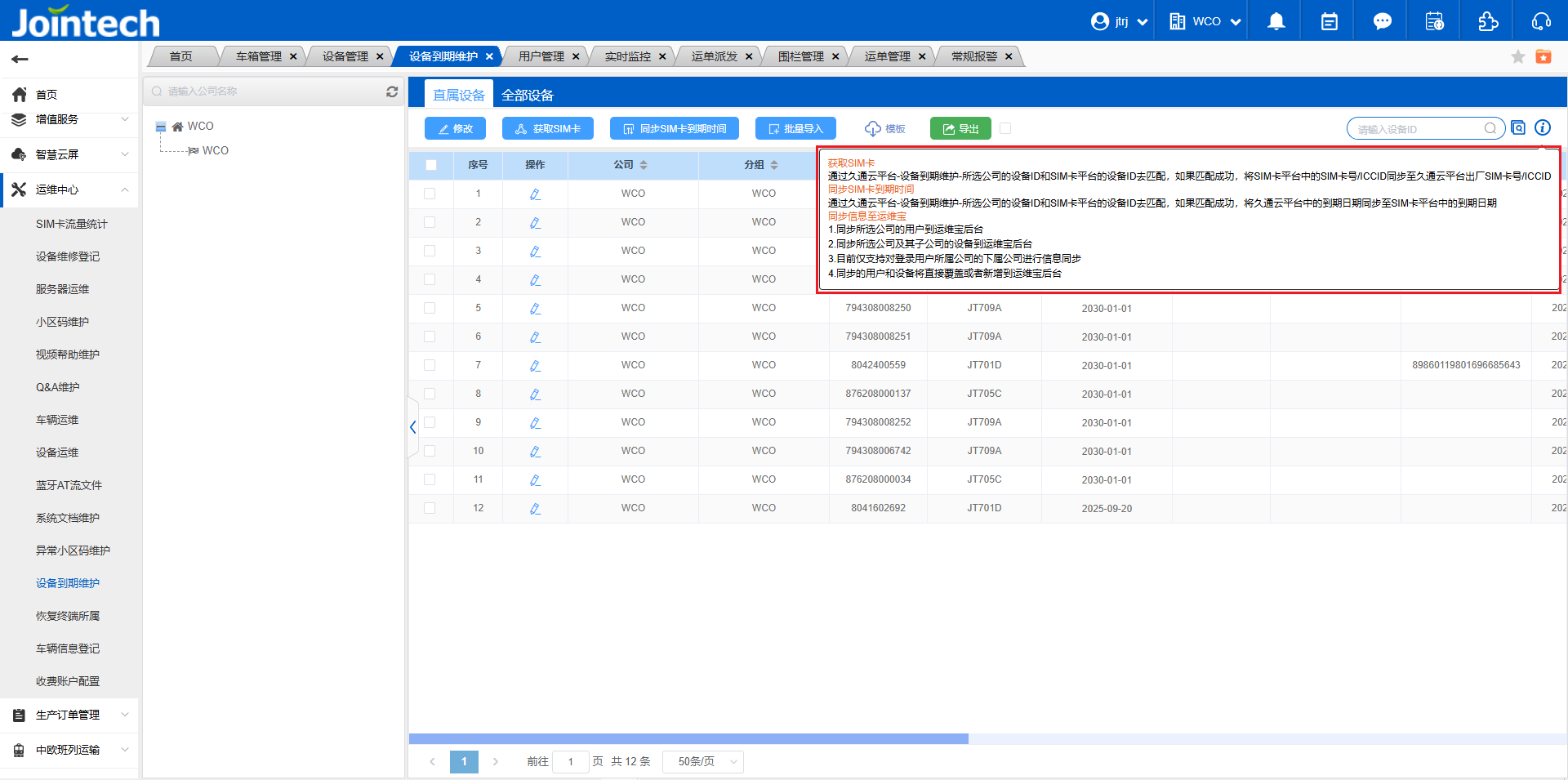
Task: Open the 实时监控 tab
Action: [x=627, y=56]
